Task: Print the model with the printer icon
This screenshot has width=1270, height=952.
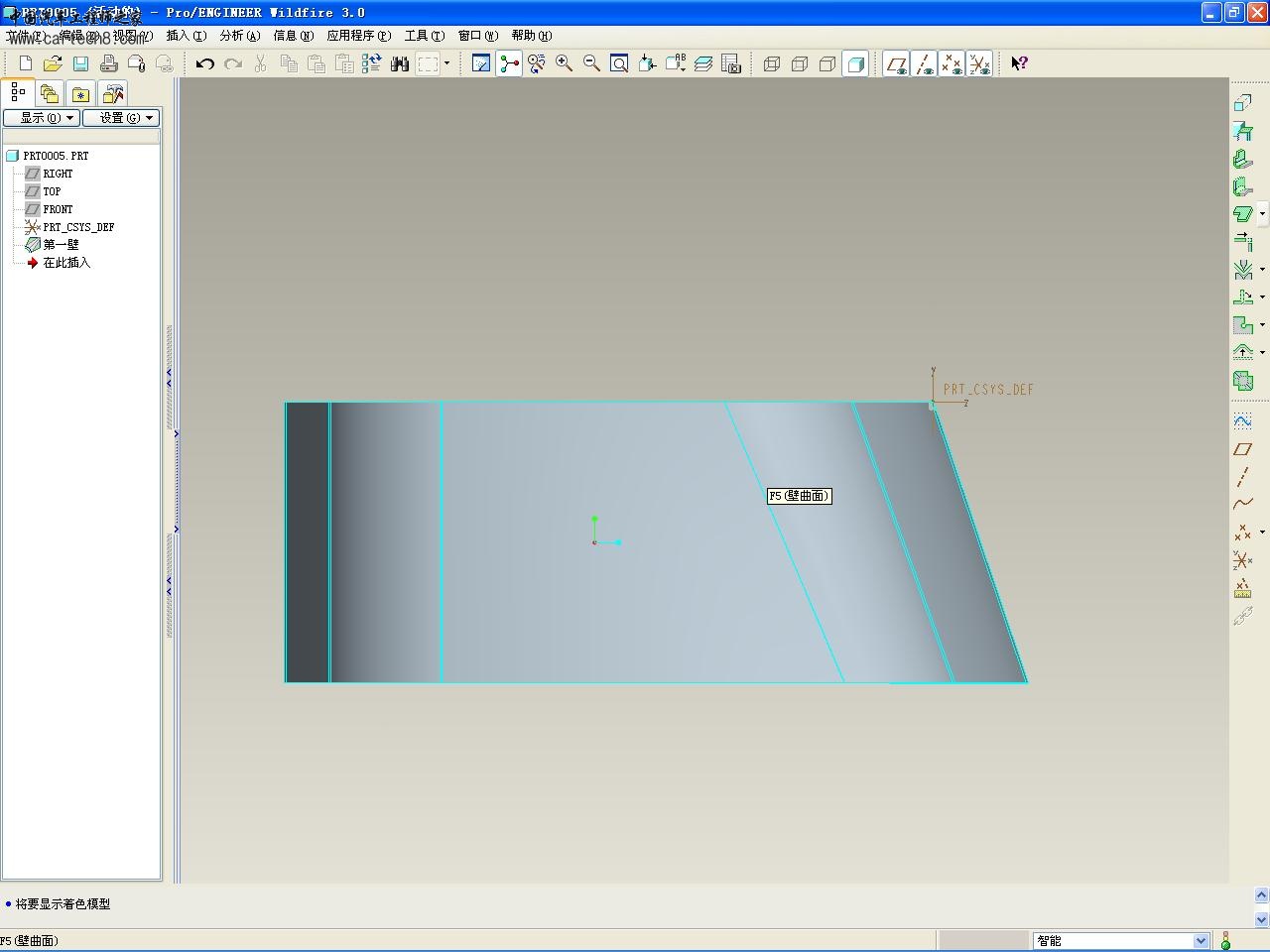Action: (x=108, y=63)
